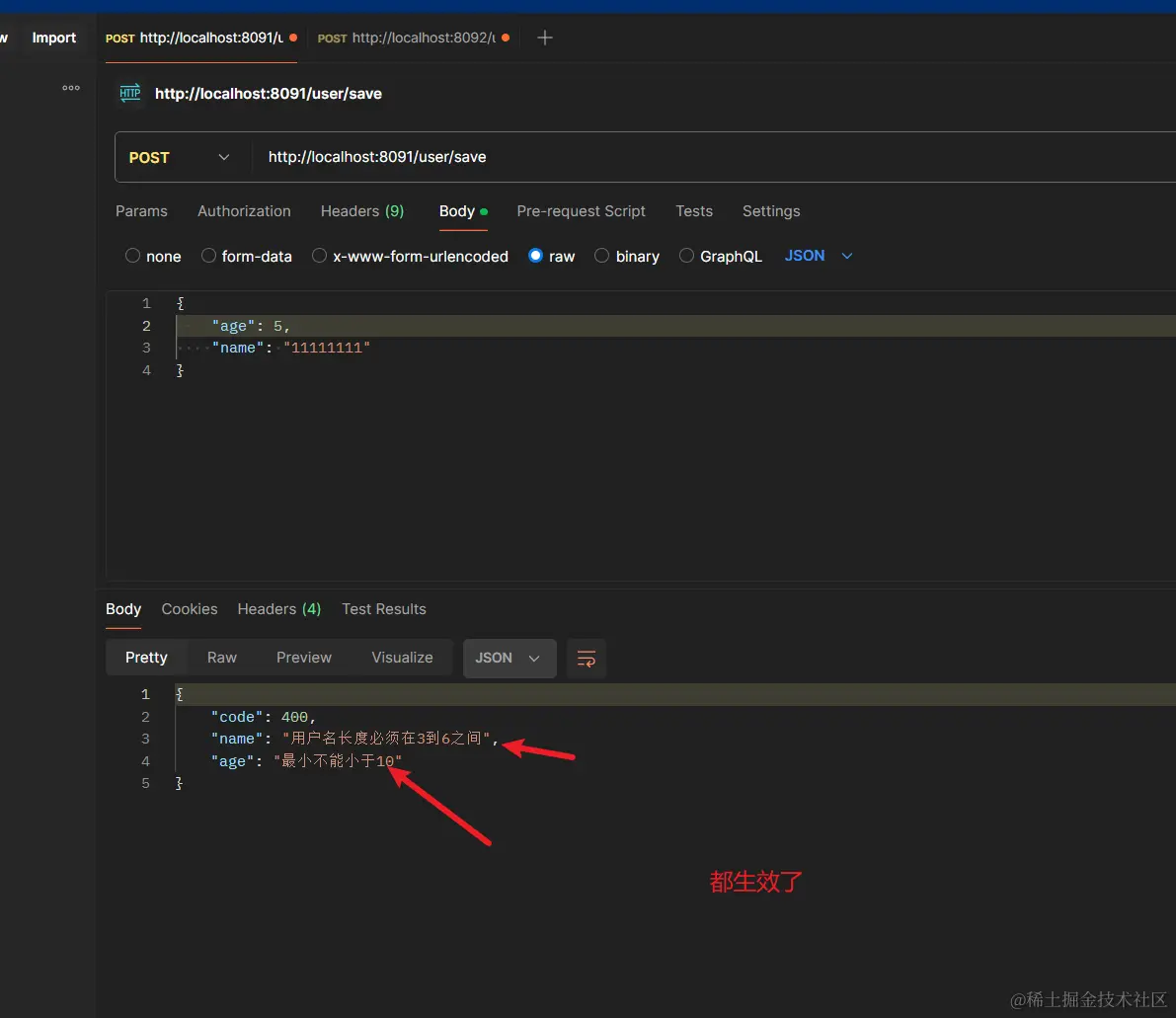
Task: Open the Params tab
Action: point(142,211)
